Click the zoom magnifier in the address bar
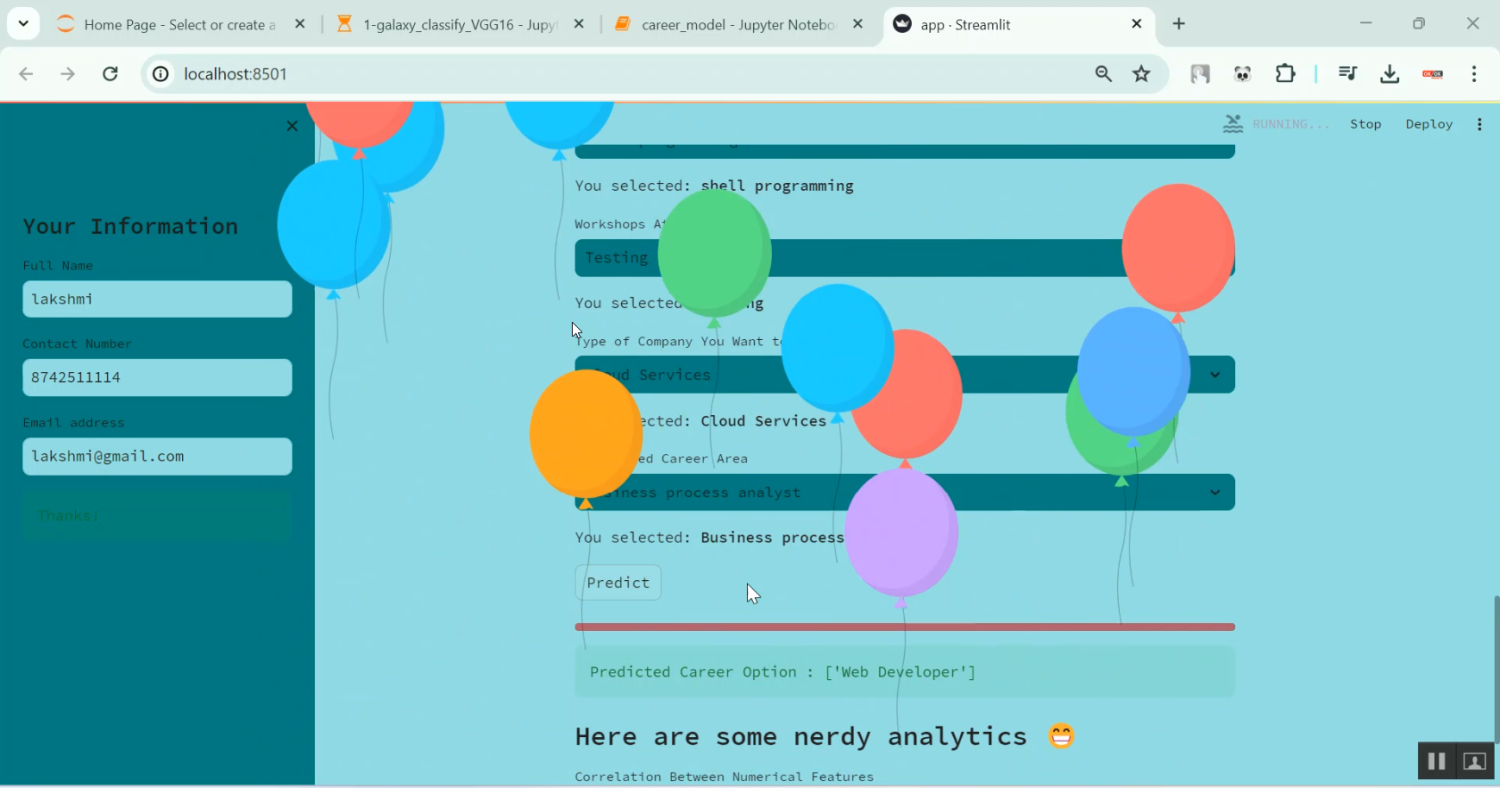Image resolution: width=1500 pixels, height=788 pixels. coord(1103,73)
